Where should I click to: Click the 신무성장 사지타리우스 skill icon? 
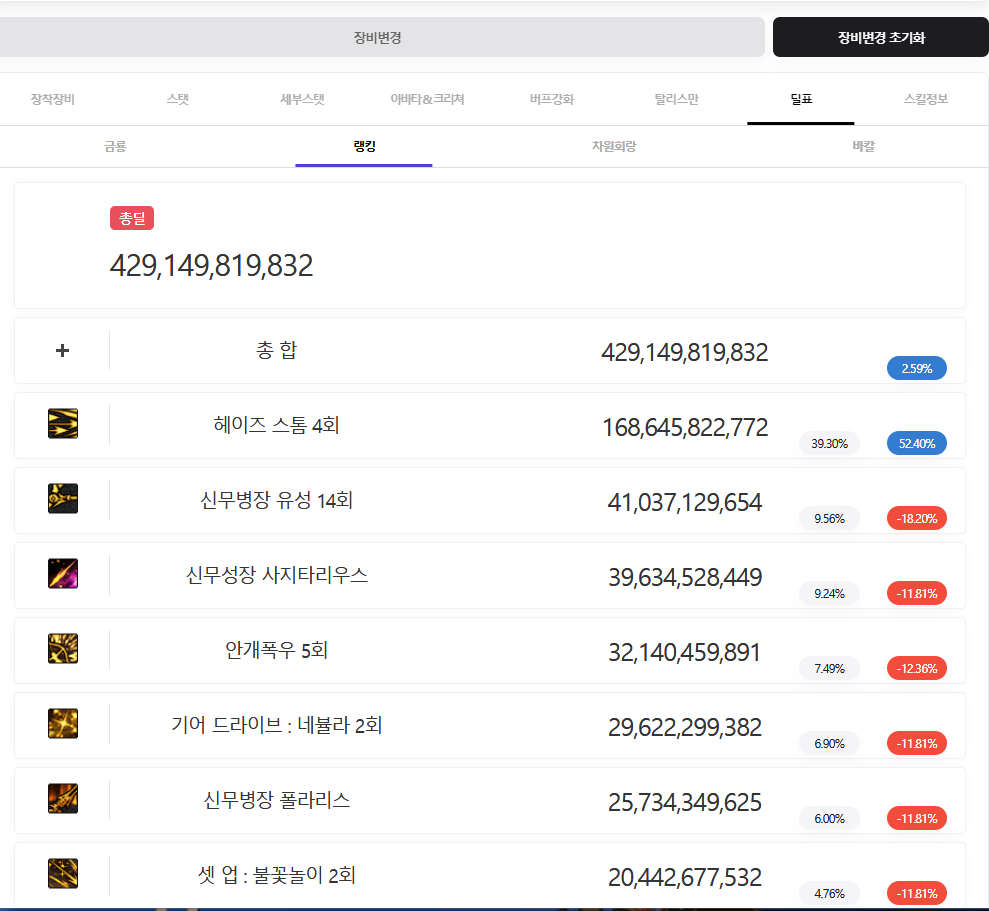63,574
